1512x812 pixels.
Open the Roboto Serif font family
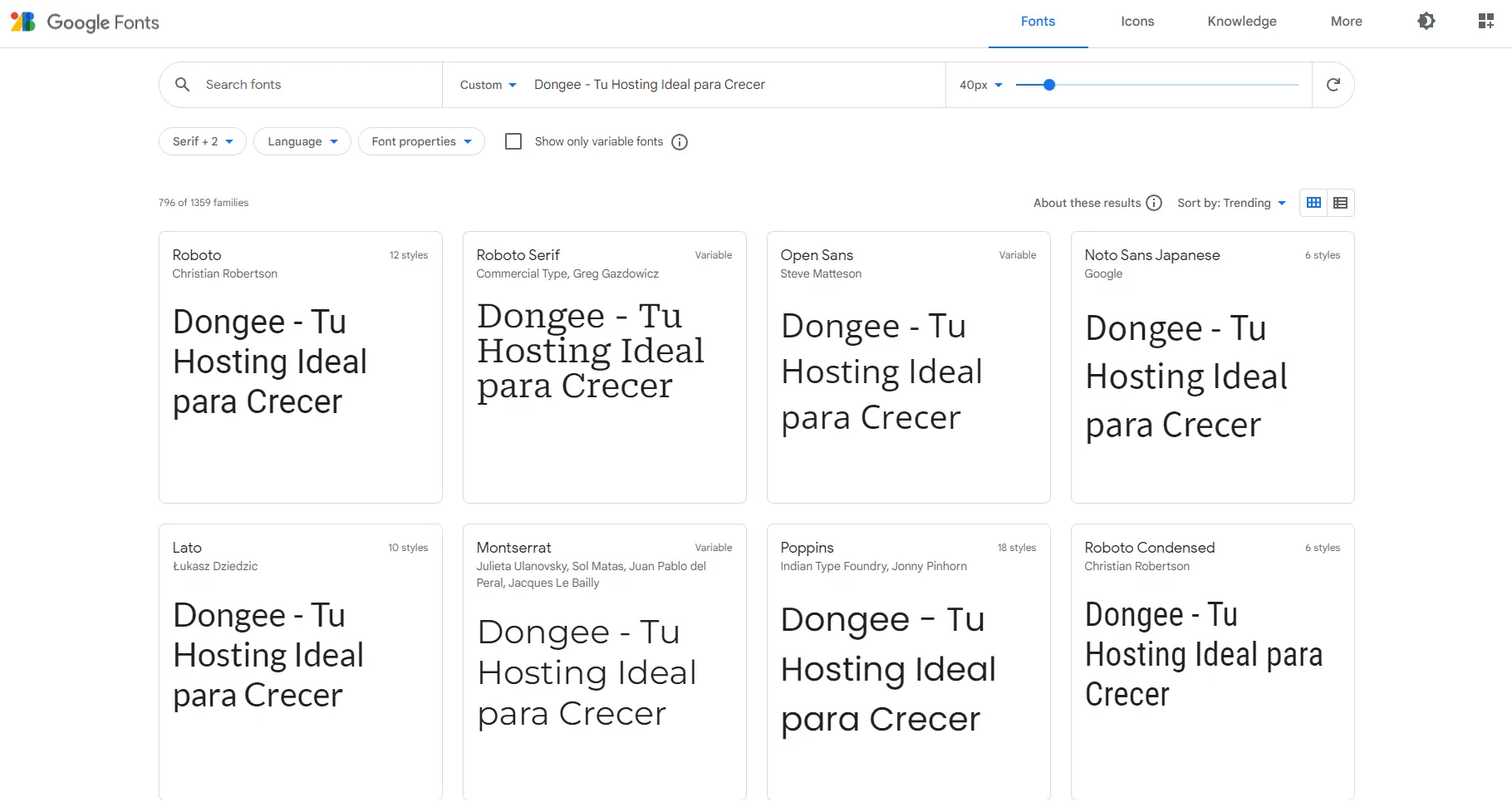coord(518,255)
